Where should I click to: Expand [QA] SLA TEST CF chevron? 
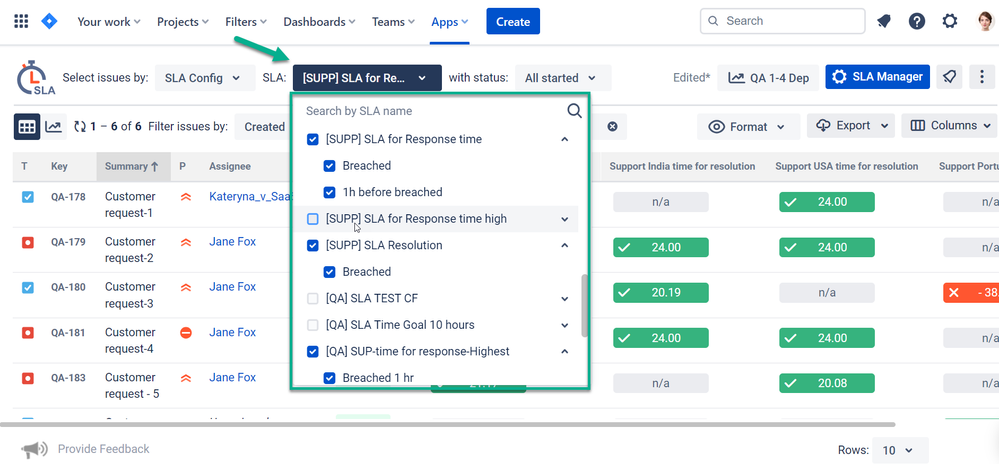564,298
